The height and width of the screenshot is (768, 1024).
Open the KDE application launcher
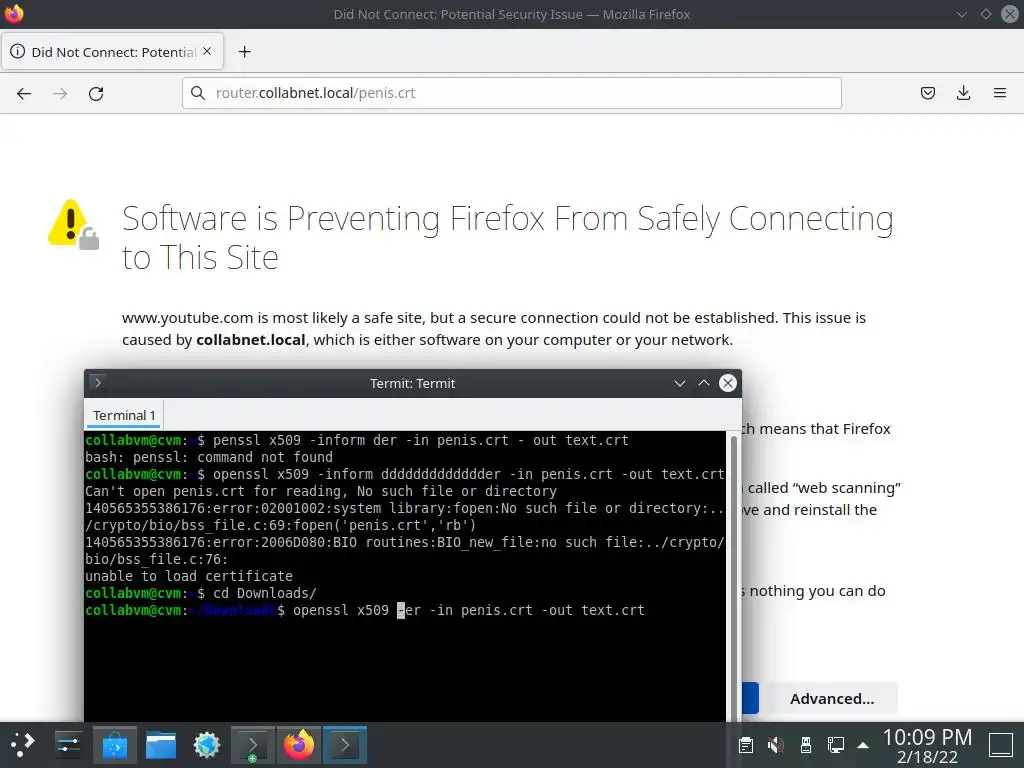coord(23,744)
